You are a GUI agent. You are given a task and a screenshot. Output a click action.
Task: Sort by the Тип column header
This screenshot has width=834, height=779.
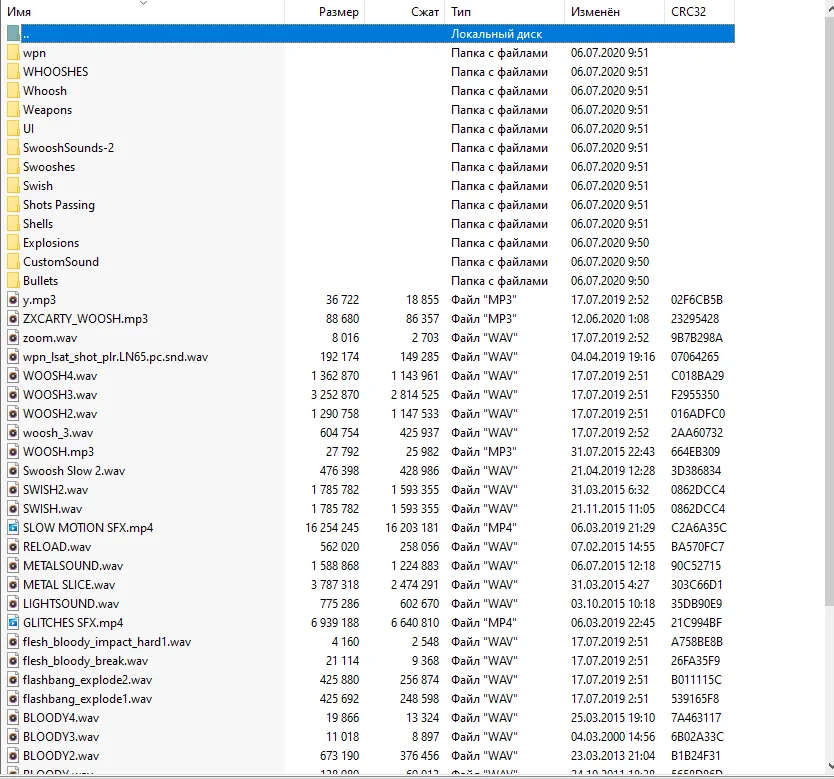(x=505, y=12)
